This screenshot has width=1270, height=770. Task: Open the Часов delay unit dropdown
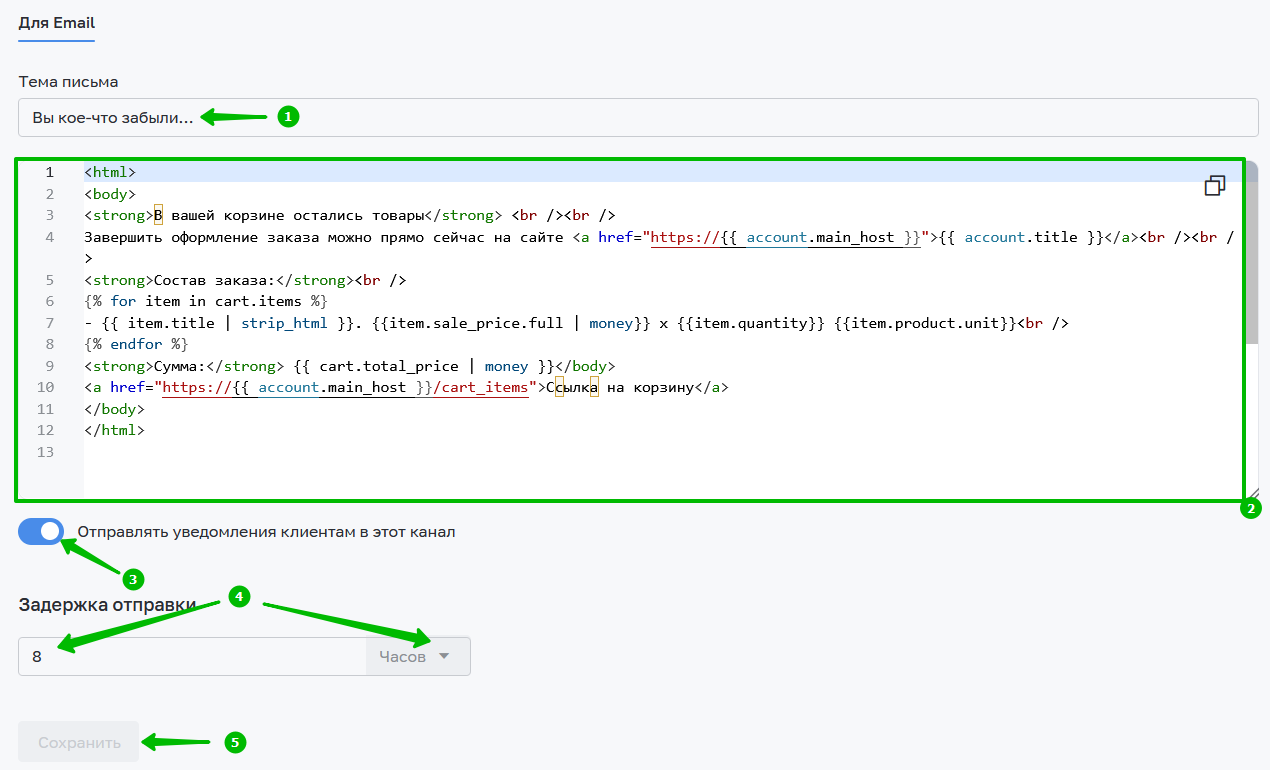tap(418, 657)
